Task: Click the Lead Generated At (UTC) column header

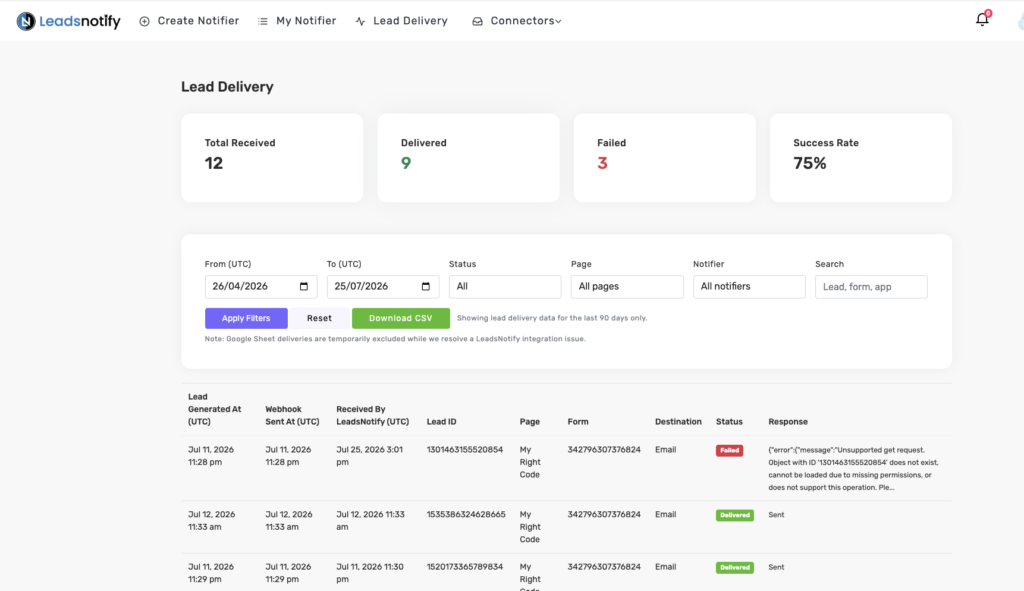Action: pyautogui.click(x=215, y=409)
